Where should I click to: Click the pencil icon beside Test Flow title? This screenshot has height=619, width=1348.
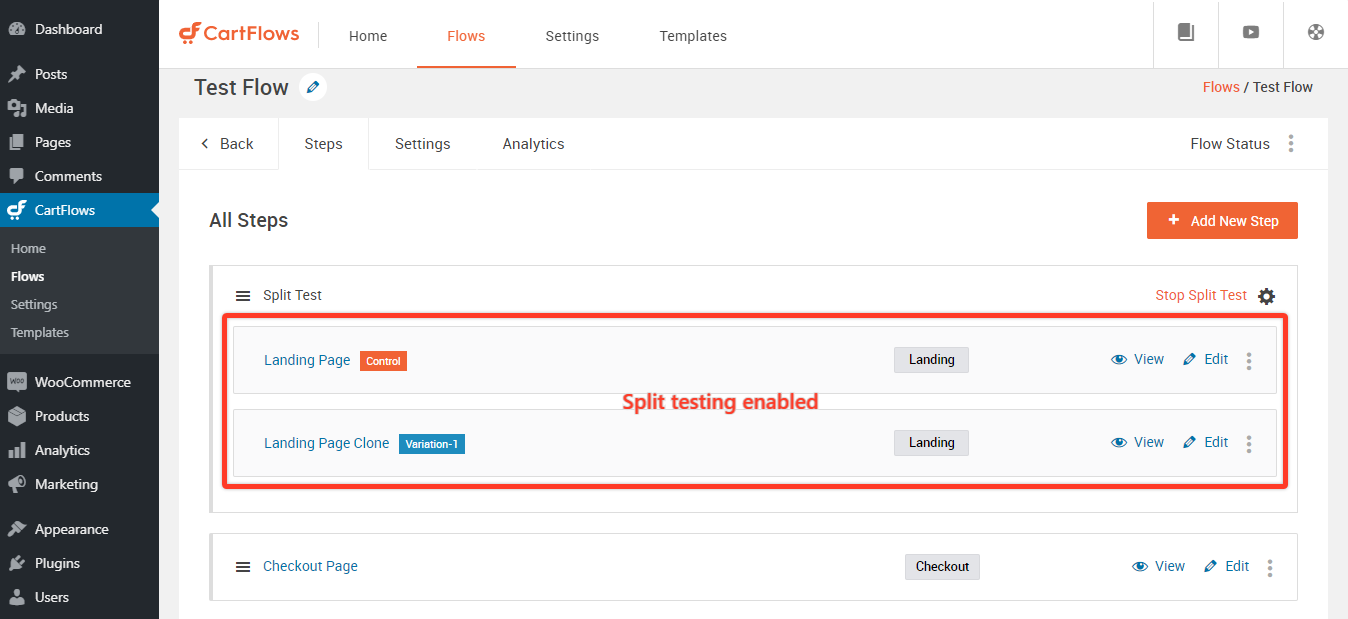312,87
